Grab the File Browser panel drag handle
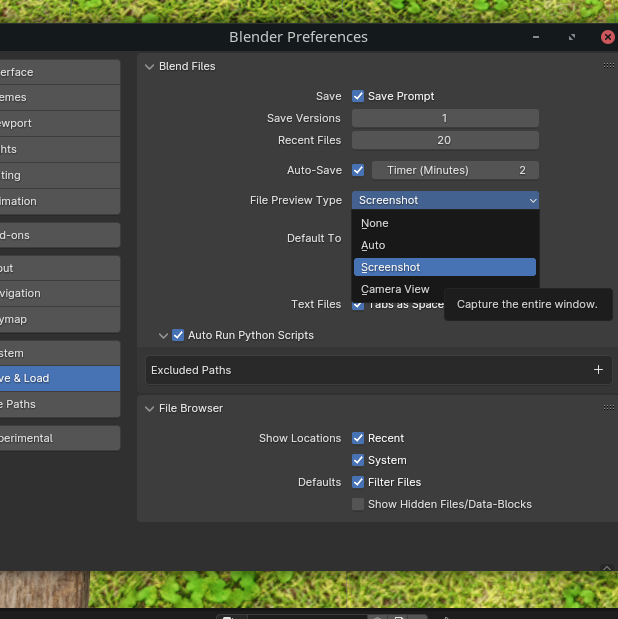Image resolution: width=618 pixels, height=619 pixels. (x=609, y=407)
